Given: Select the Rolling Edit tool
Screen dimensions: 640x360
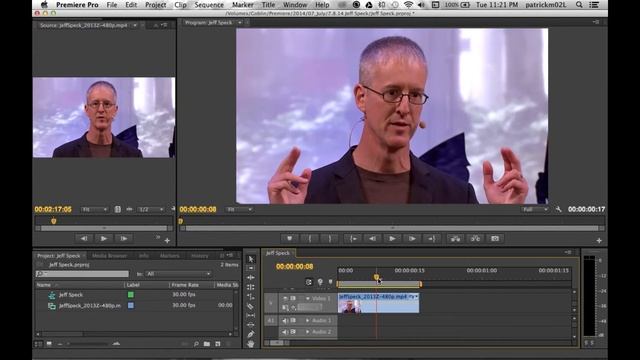Looking at the screenshot, I should [251, 287].
